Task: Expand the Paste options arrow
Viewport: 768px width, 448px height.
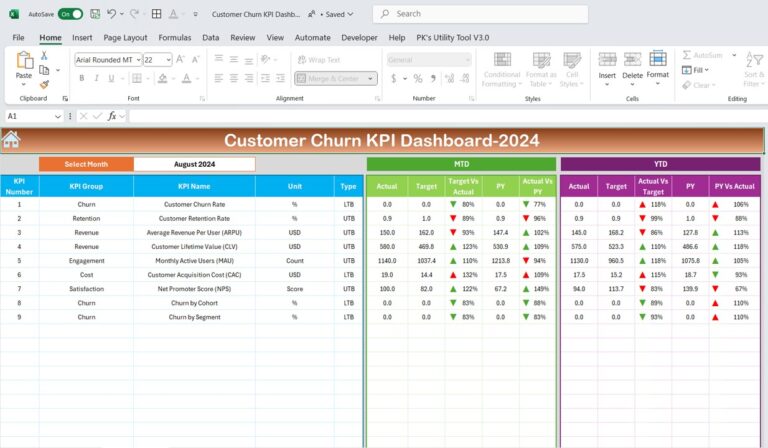Action: click(x=24, y=85)
